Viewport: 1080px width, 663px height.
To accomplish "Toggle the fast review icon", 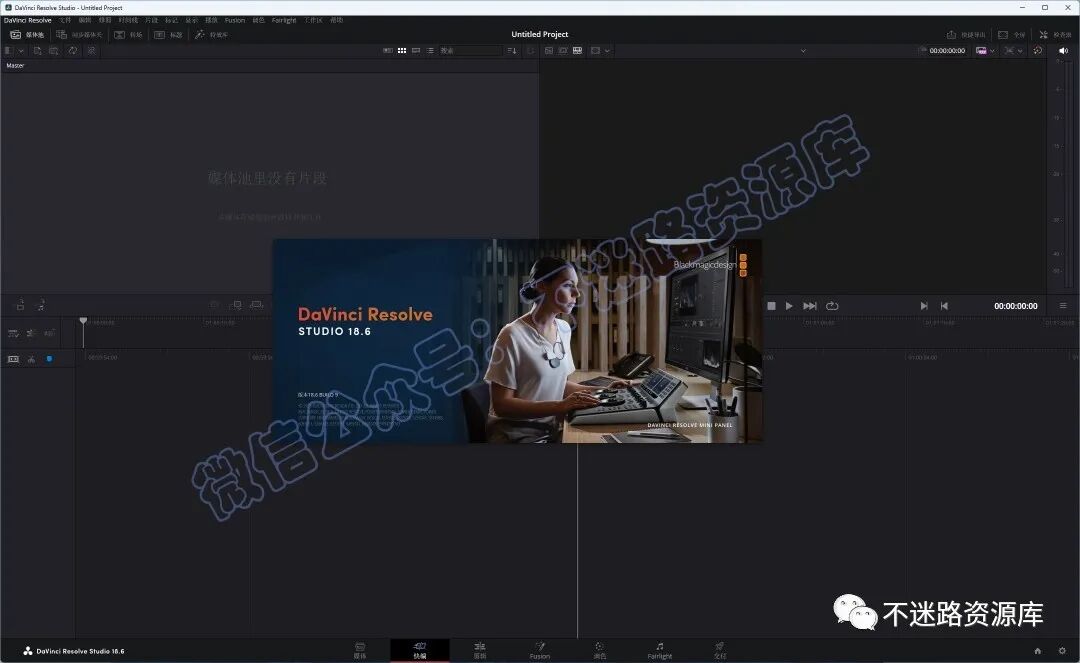I will (x=1038, y=51).
